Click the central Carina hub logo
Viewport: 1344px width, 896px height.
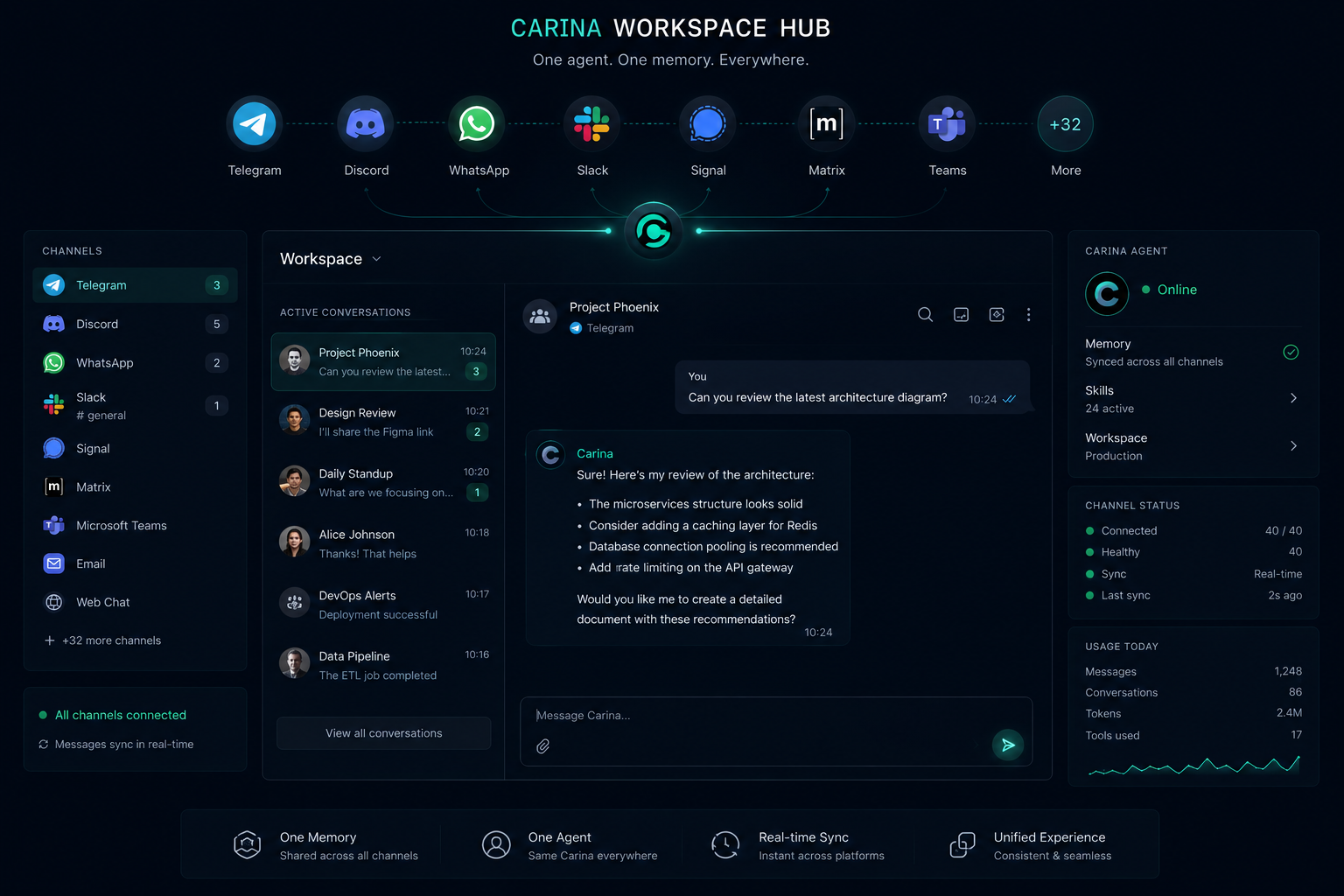(654, 231)
